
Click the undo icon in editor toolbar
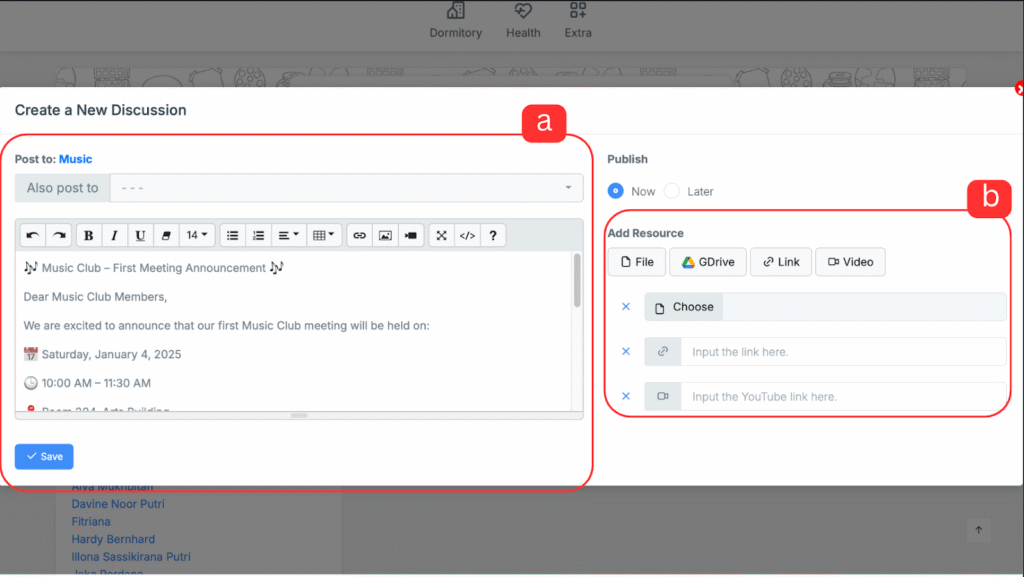[33, 236]
